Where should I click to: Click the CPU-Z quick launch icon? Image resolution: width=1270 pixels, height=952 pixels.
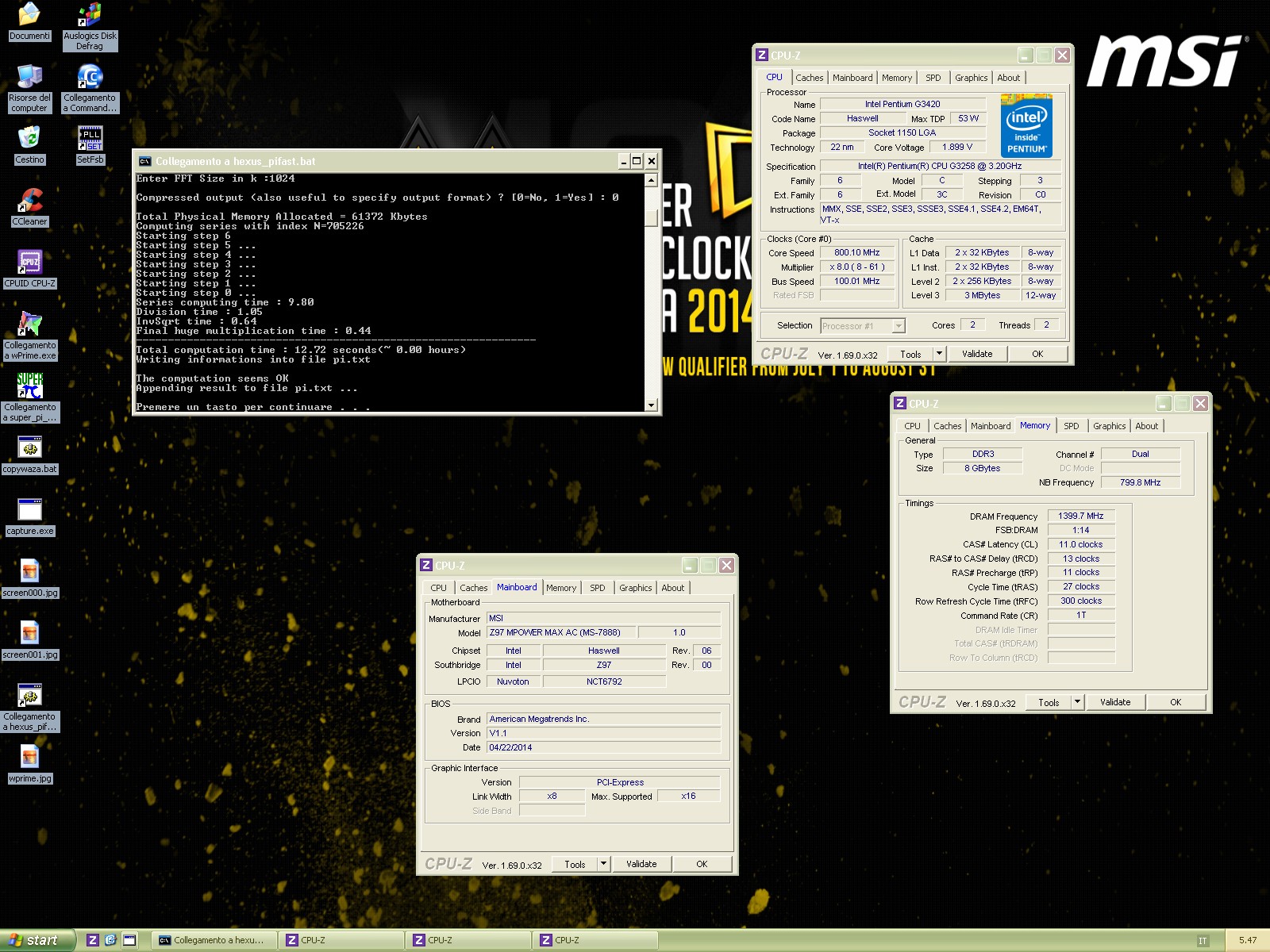[93, 940]
